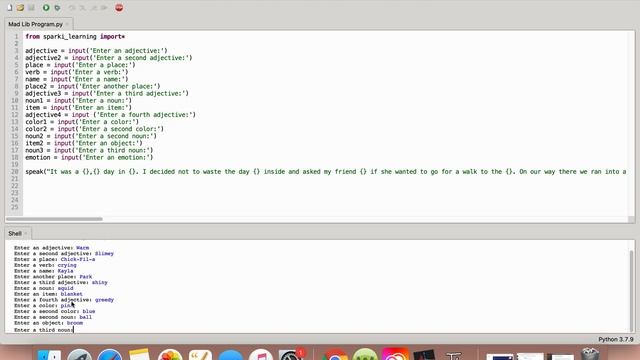Stop the running program with red Stop icon

119,8
